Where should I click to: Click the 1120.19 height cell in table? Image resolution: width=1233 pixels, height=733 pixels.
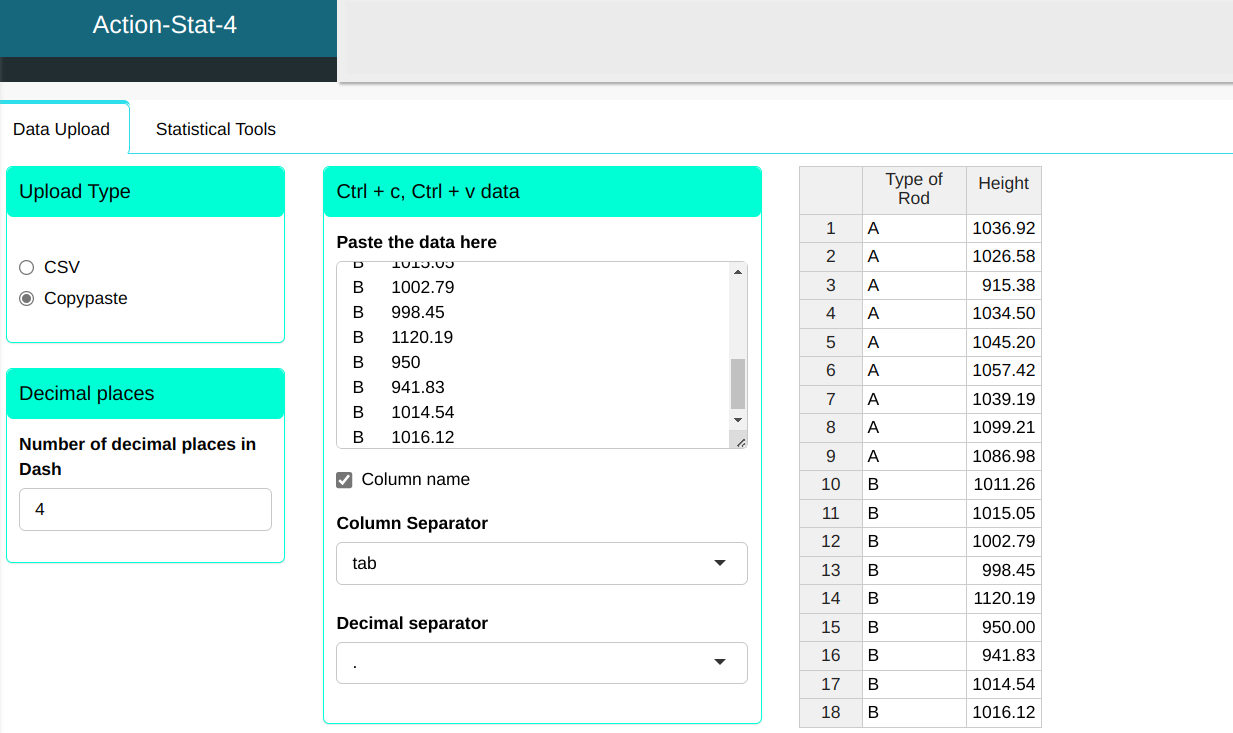[x=1003, y=598]
